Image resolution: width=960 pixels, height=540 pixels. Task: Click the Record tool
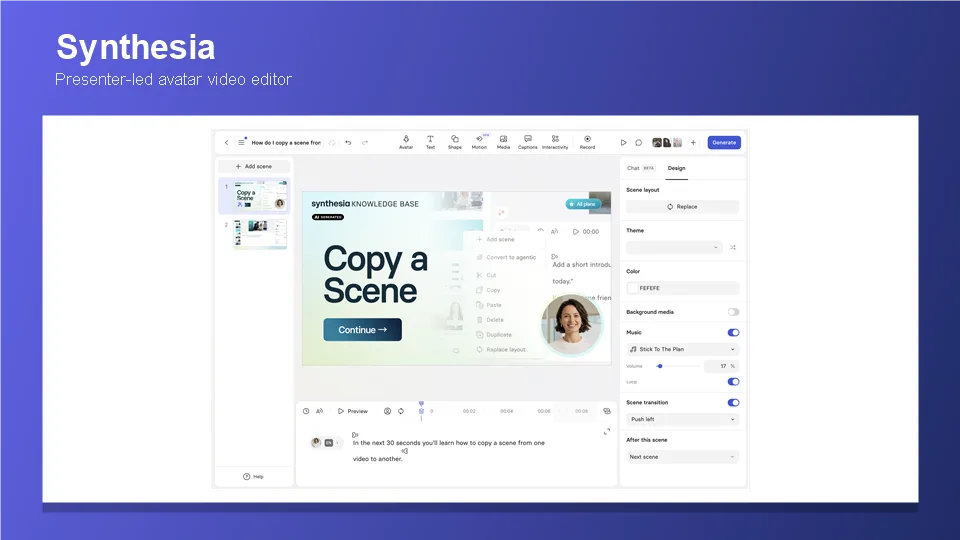click(x=587, y=142)
